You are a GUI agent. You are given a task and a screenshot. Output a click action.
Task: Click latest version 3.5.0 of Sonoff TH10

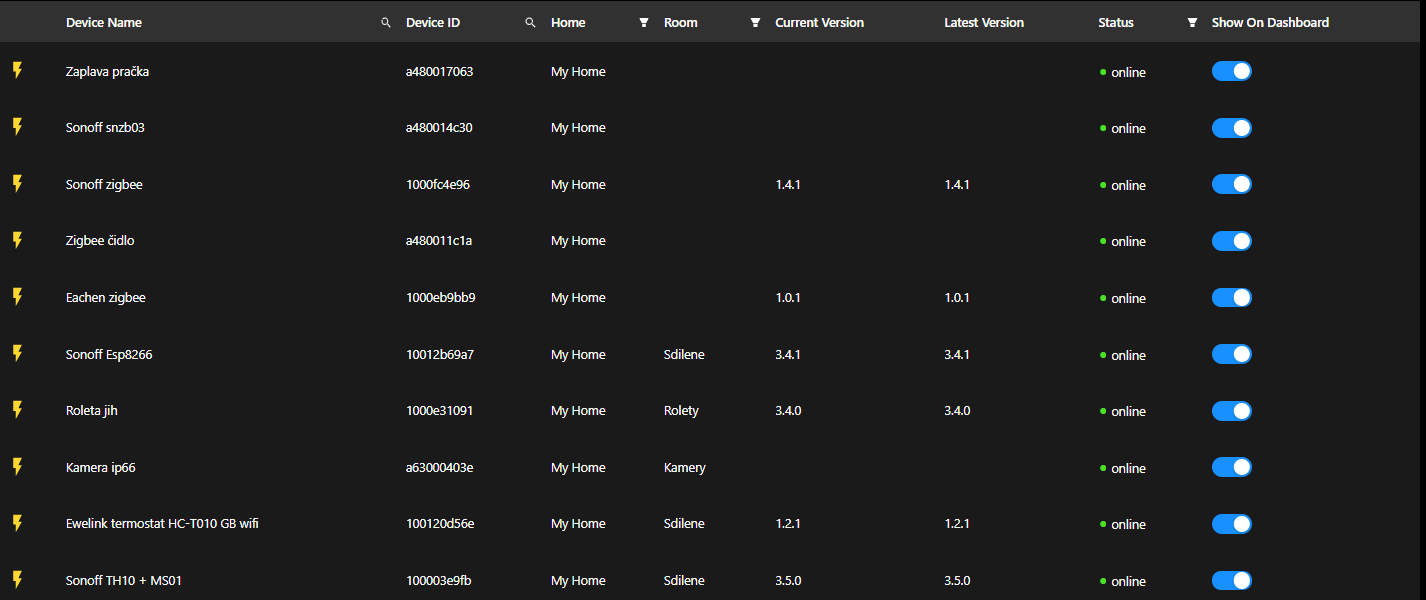957,581
